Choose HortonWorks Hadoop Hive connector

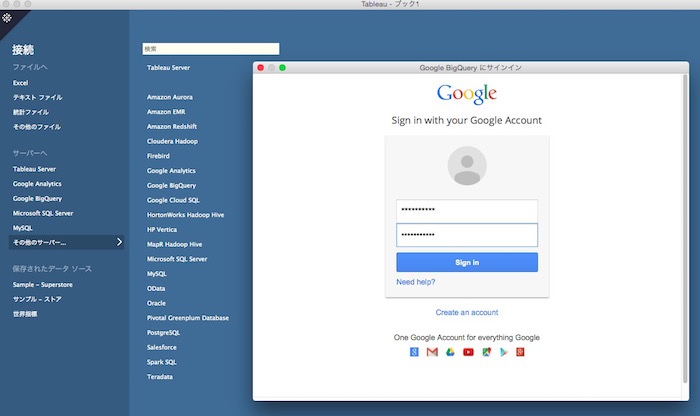coord(185,215)
